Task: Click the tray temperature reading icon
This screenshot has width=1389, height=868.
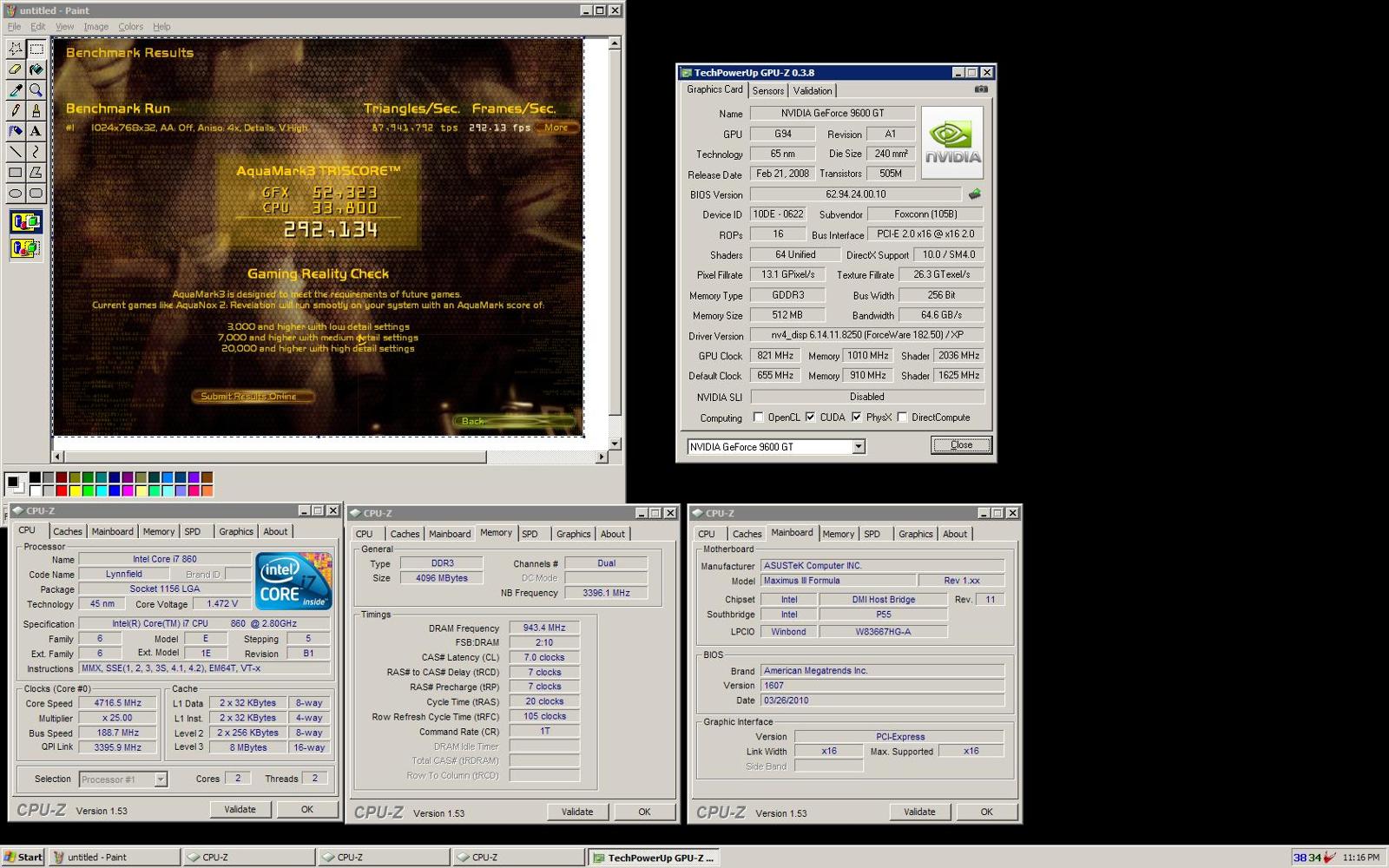Action: pos(1307,858)
